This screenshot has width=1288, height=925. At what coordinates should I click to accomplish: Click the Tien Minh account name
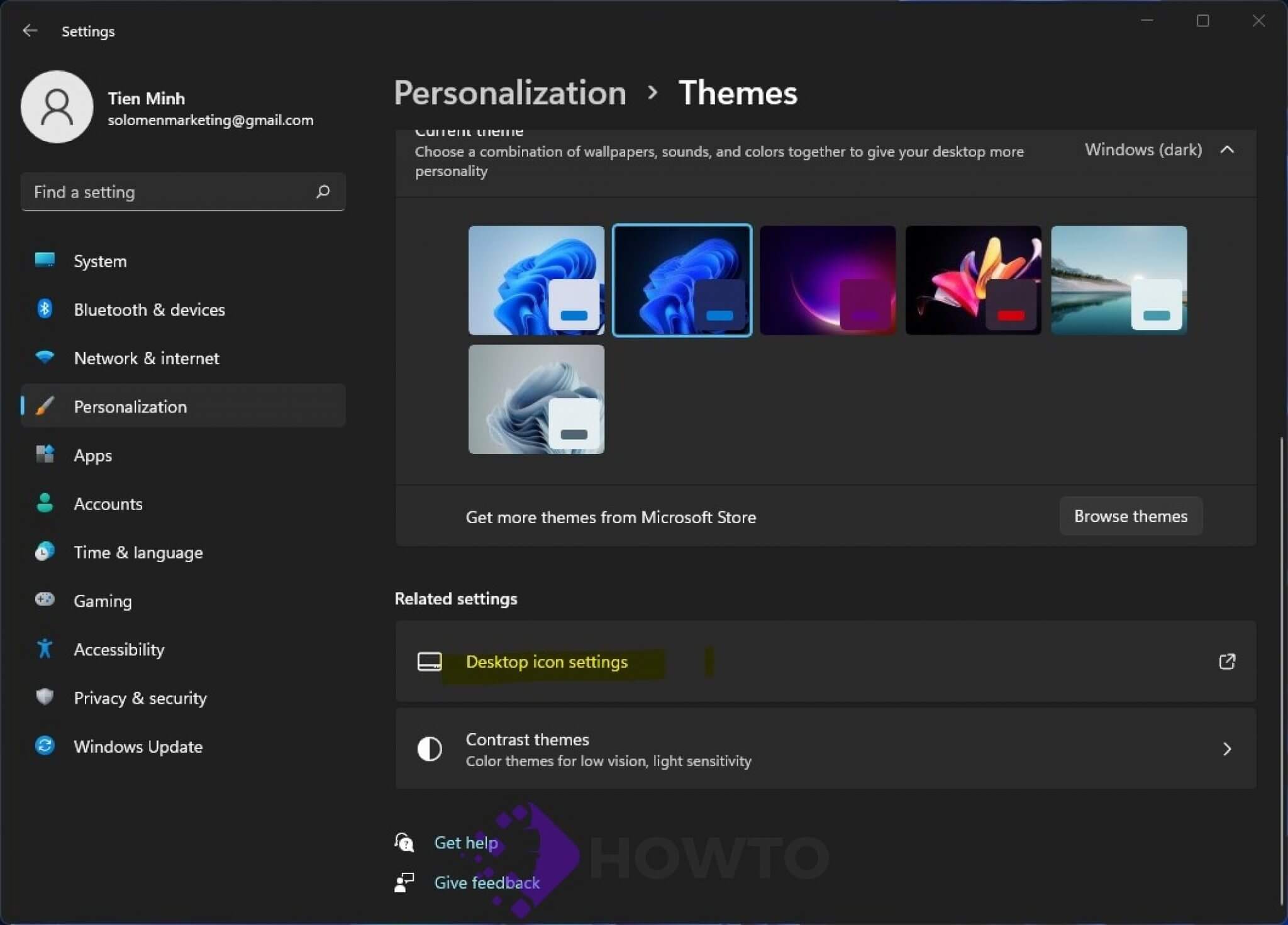147,99
